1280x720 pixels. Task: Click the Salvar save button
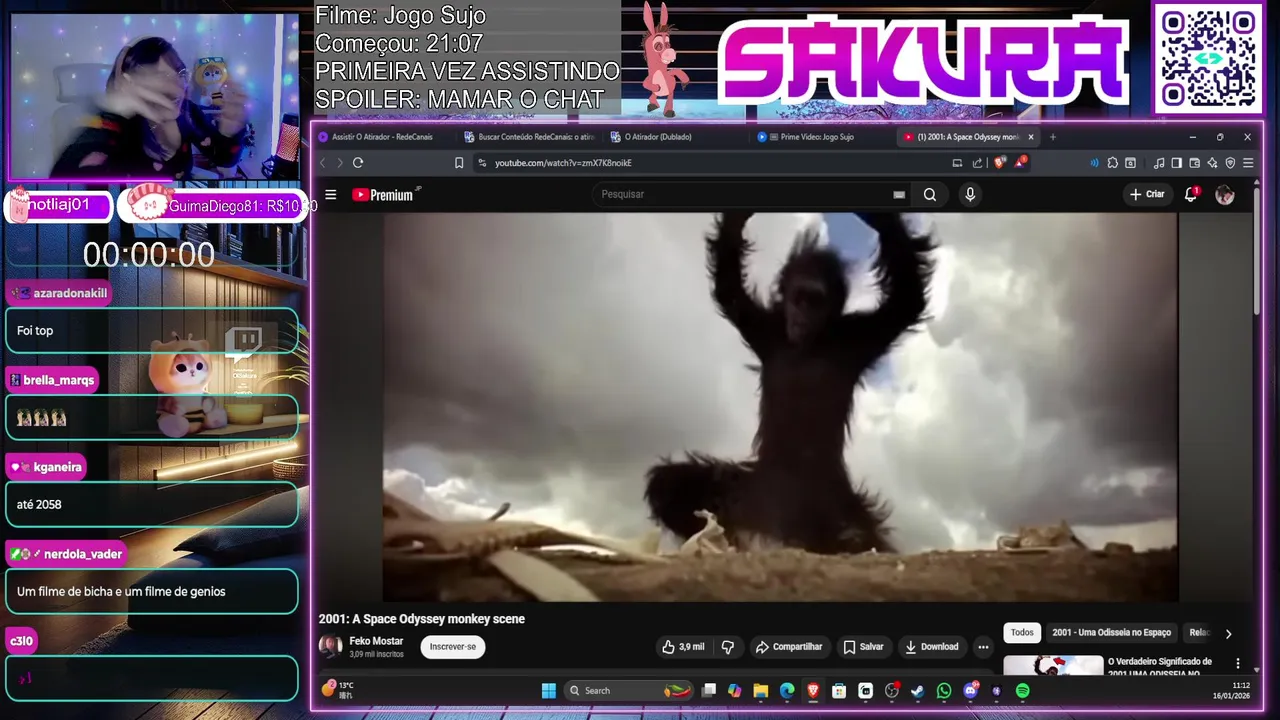pyautogui.click(x=864, y=647)
